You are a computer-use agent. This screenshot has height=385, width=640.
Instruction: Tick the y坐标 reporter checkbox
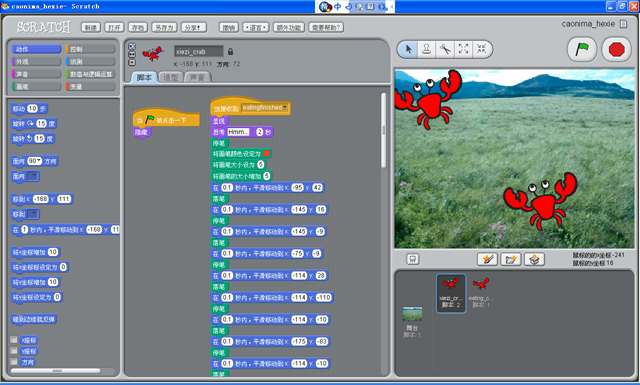(14, 351)
